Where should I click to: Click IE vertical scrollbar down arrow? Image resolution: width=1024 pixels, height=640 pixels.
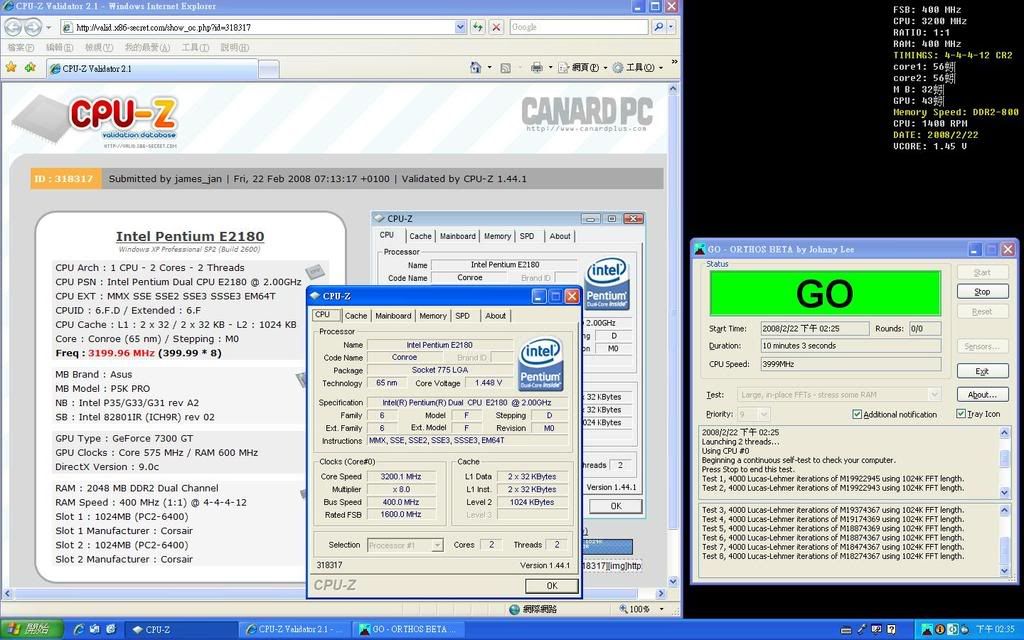click(x=673, y=581)
